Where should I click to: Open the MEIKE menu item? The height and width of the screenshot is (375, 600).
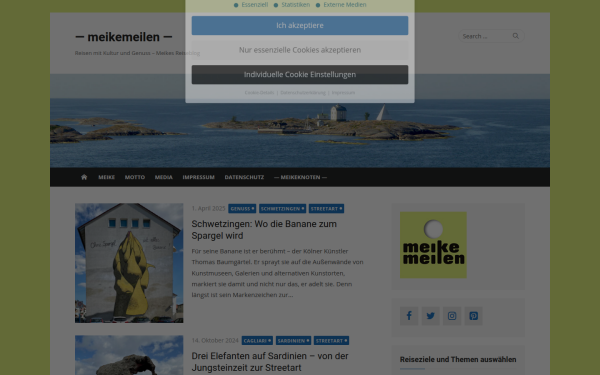[106, 177]
